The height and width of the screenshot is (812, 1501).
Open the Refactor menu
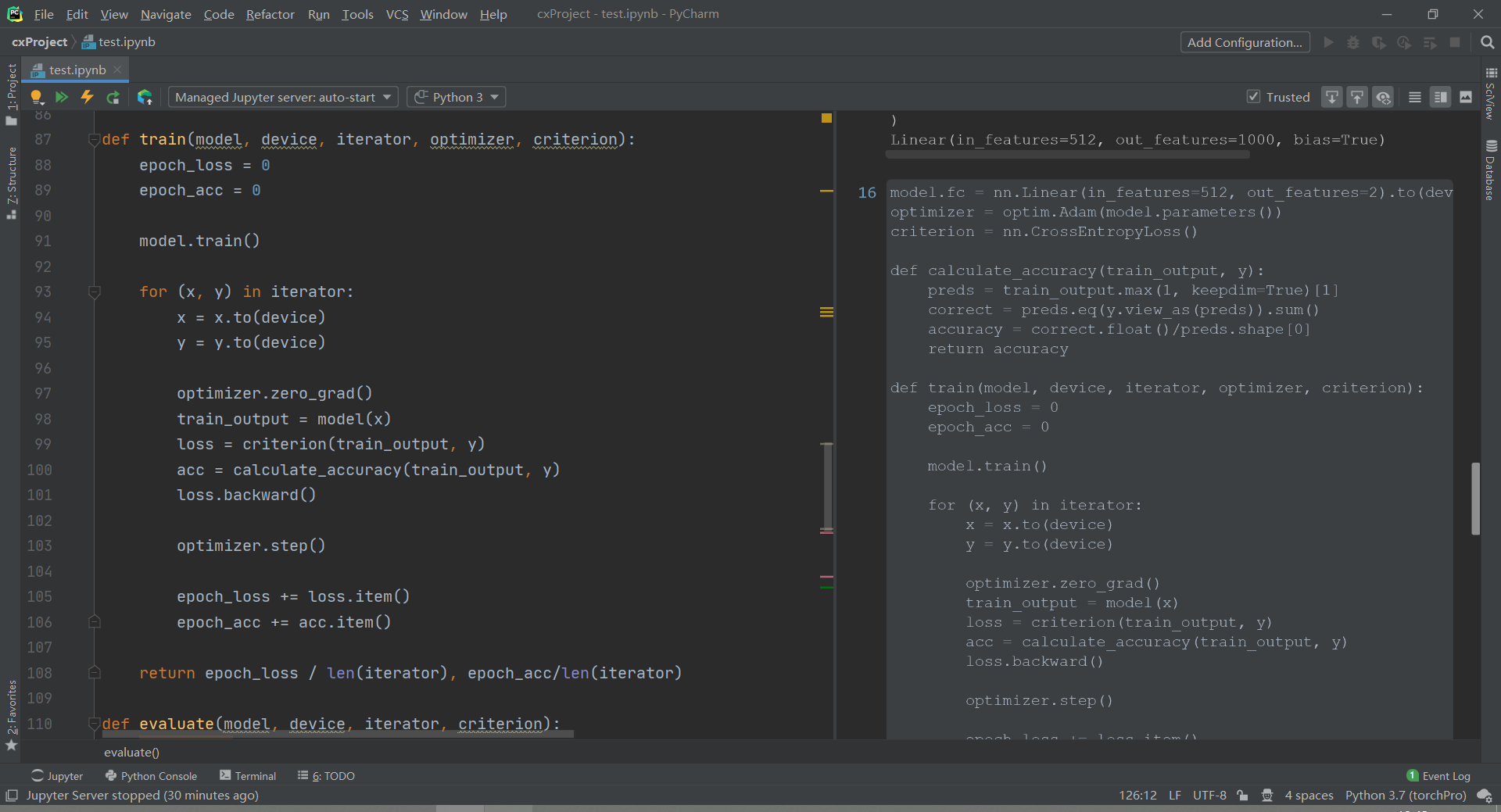[x=270, y=14]
